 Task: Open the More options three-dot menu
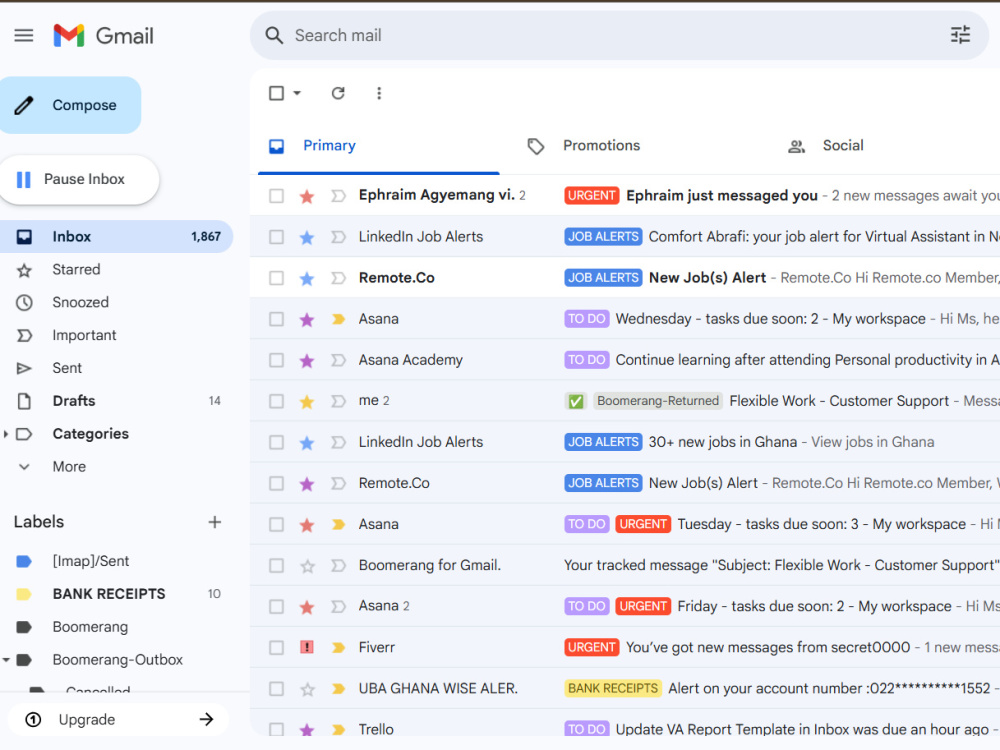(379, 93)
